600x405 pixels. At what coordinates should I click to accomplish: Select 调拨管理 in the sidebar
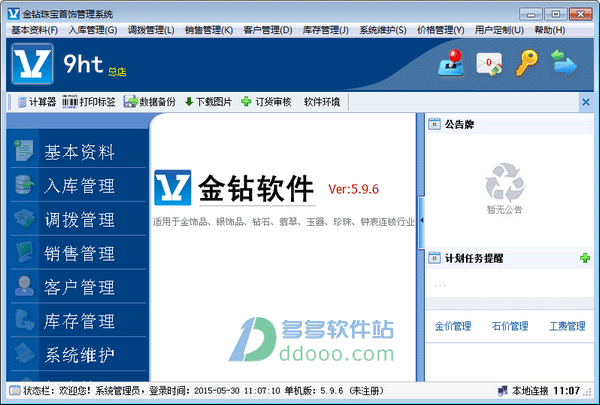pyautogui.click(x=78, y=219)
